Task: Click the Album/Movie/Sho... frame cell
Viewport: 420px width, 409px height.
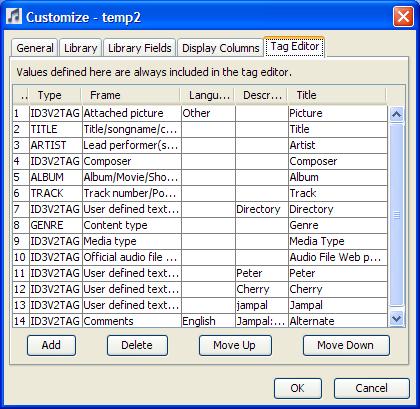Action: pyautogui.click(x=132, y=177)
